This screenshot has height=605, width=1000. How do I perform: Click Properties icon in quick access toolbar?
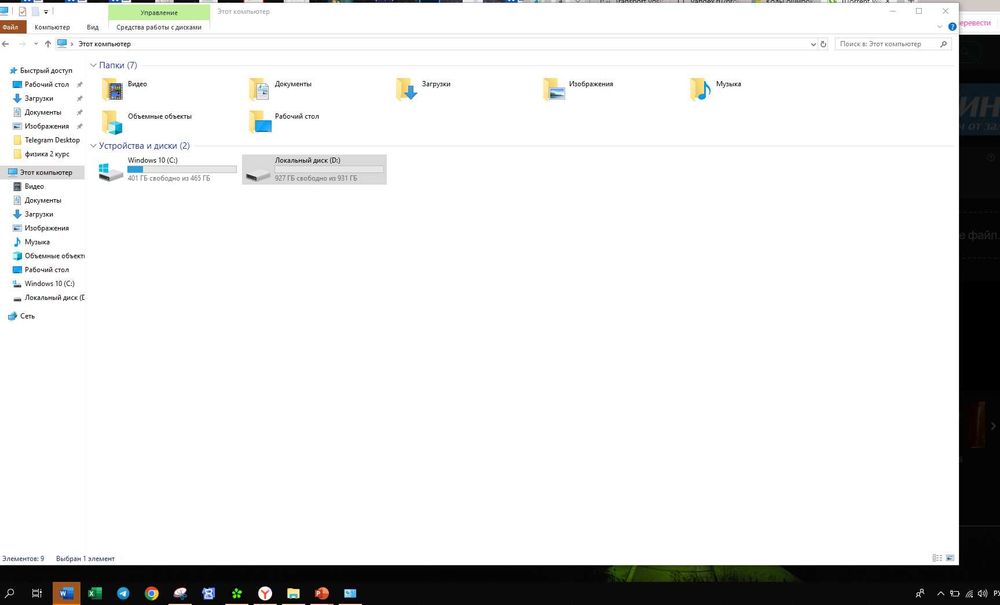pyautogui.click(x=22, y=11)
